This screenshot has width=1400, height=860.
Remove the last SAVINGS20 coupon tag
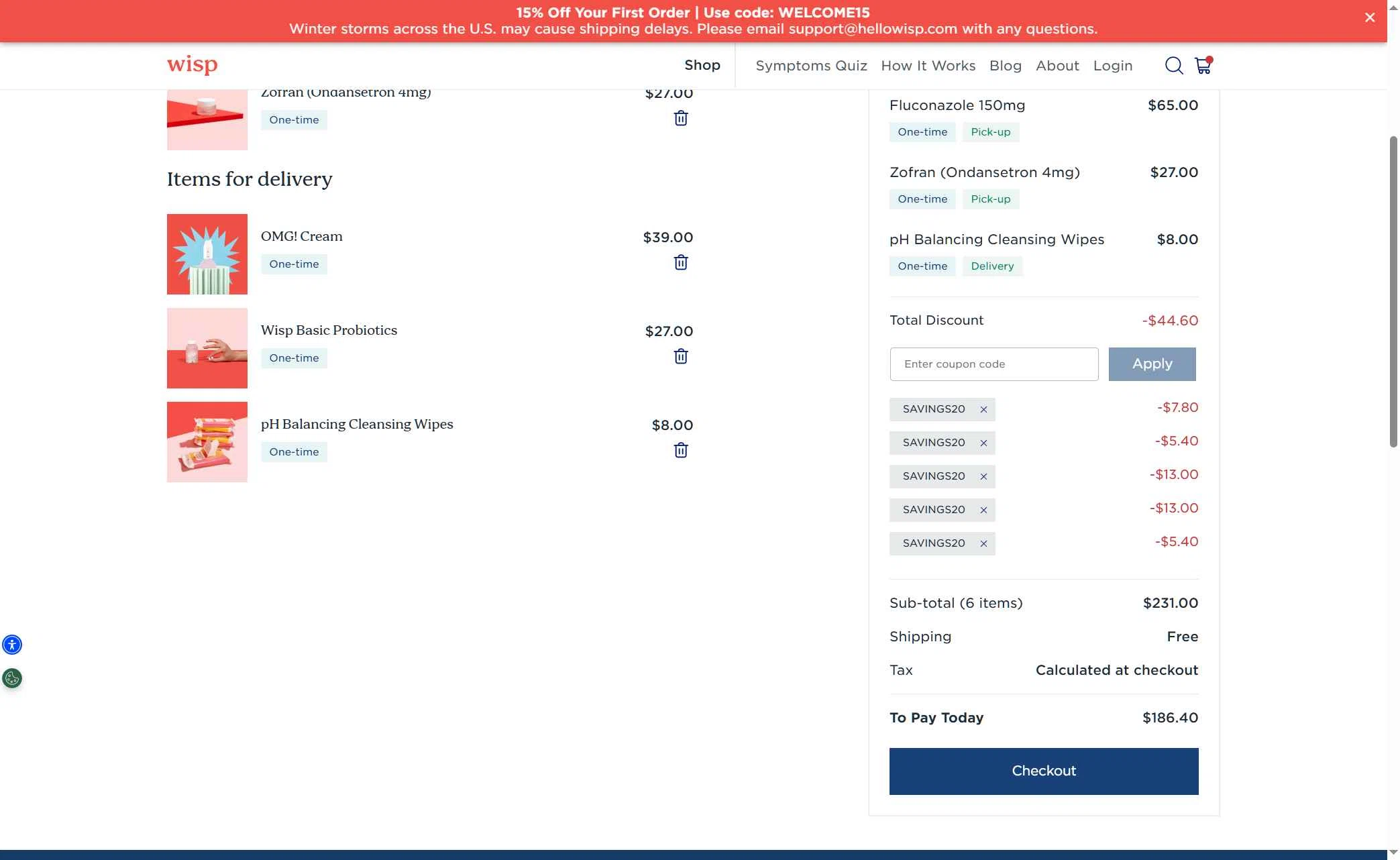pos(983,543)
